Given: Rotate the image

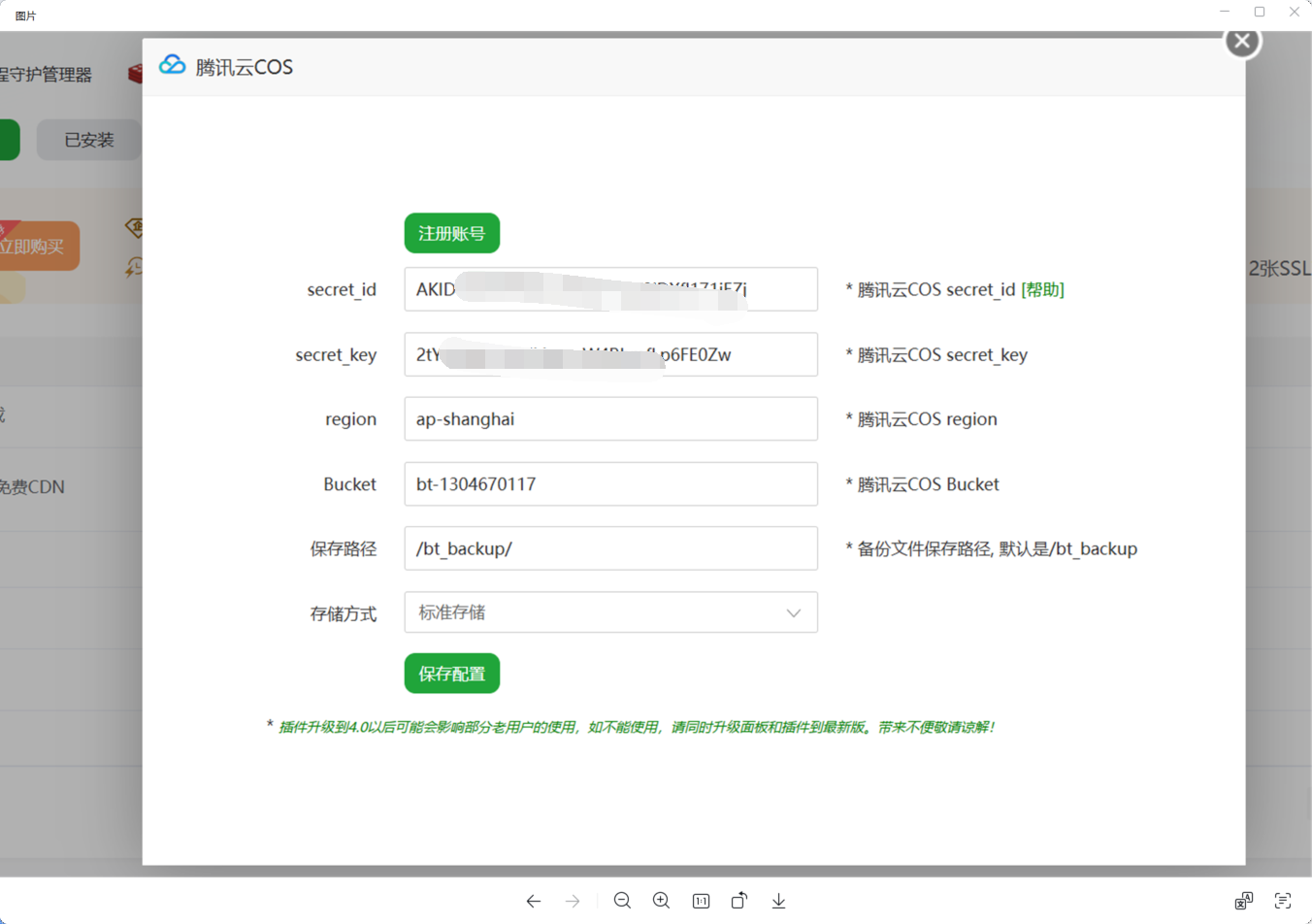Looking at the screenshot, I should click(x=739, y=901).
